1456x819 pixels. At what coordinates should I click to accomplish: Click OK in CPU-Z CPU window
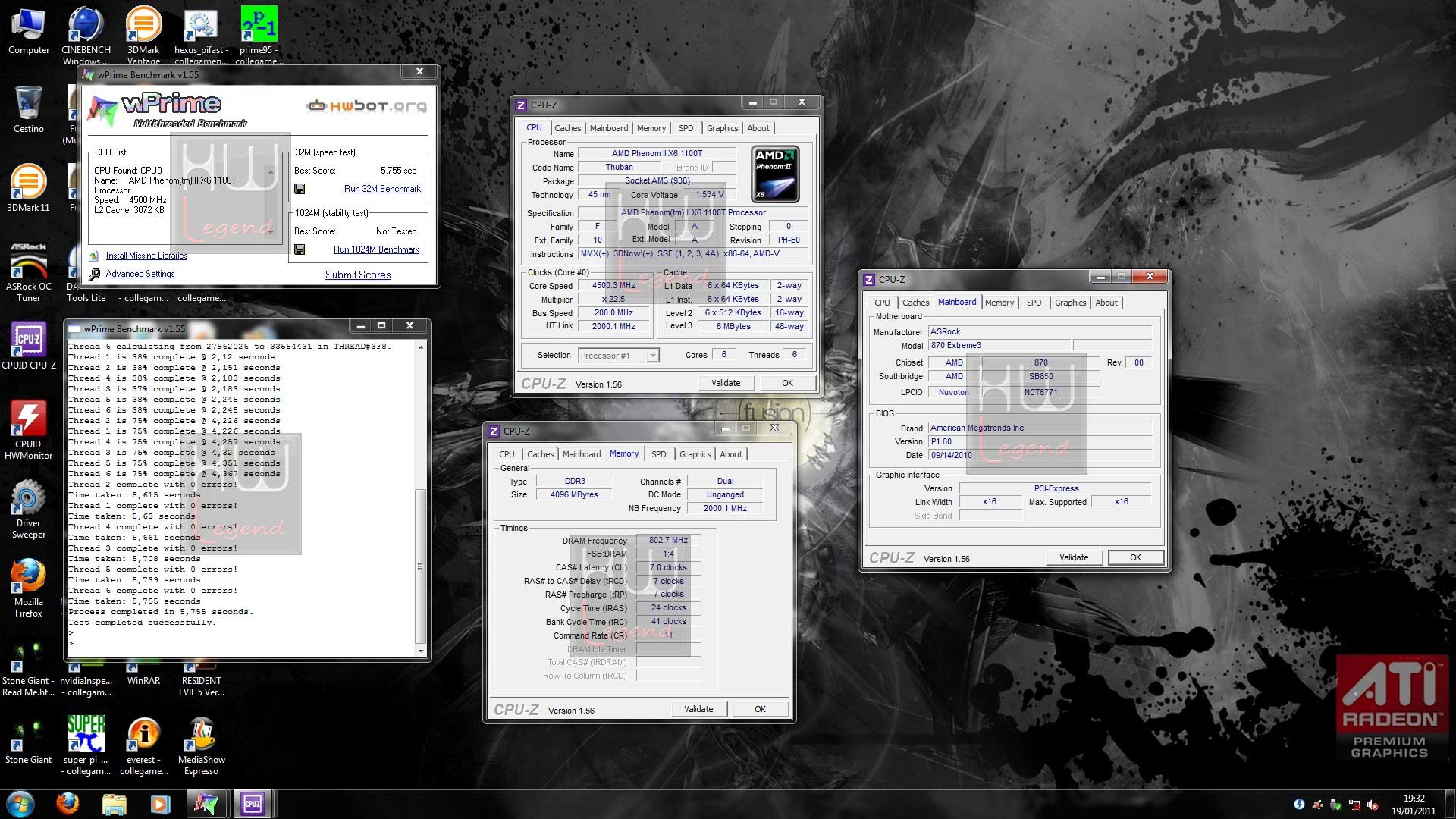787,383
